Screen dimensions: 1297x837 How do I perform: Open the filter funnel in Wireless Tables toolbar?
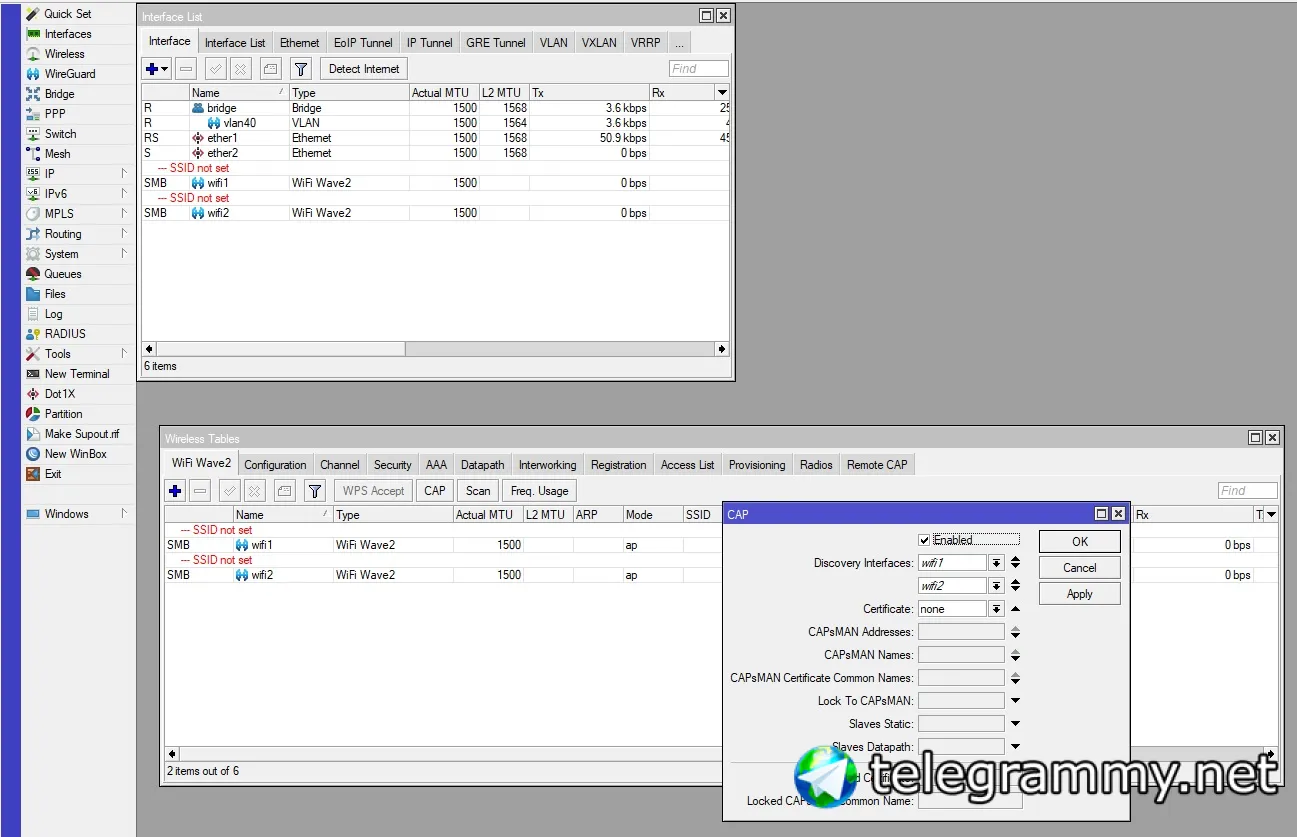click(x=315, y=491)
